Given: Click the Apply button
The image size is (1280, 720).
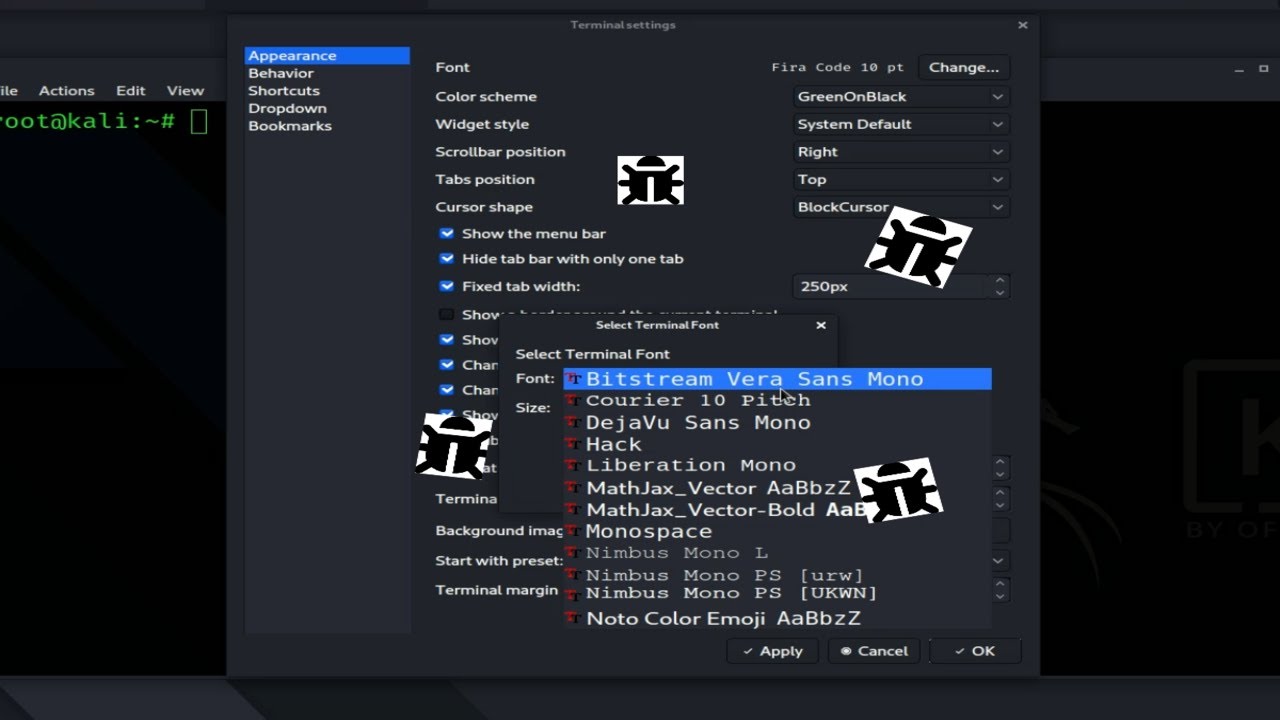Looking at the screenshot, I should tap(772, 651).
